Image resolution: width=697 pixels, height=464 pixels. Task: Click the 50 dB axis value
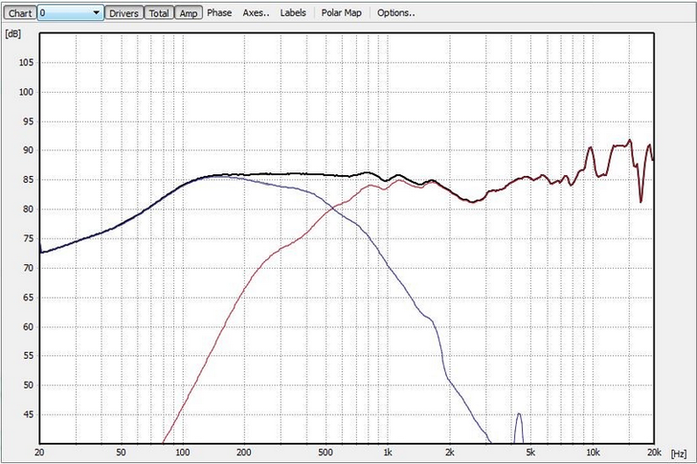28,385
